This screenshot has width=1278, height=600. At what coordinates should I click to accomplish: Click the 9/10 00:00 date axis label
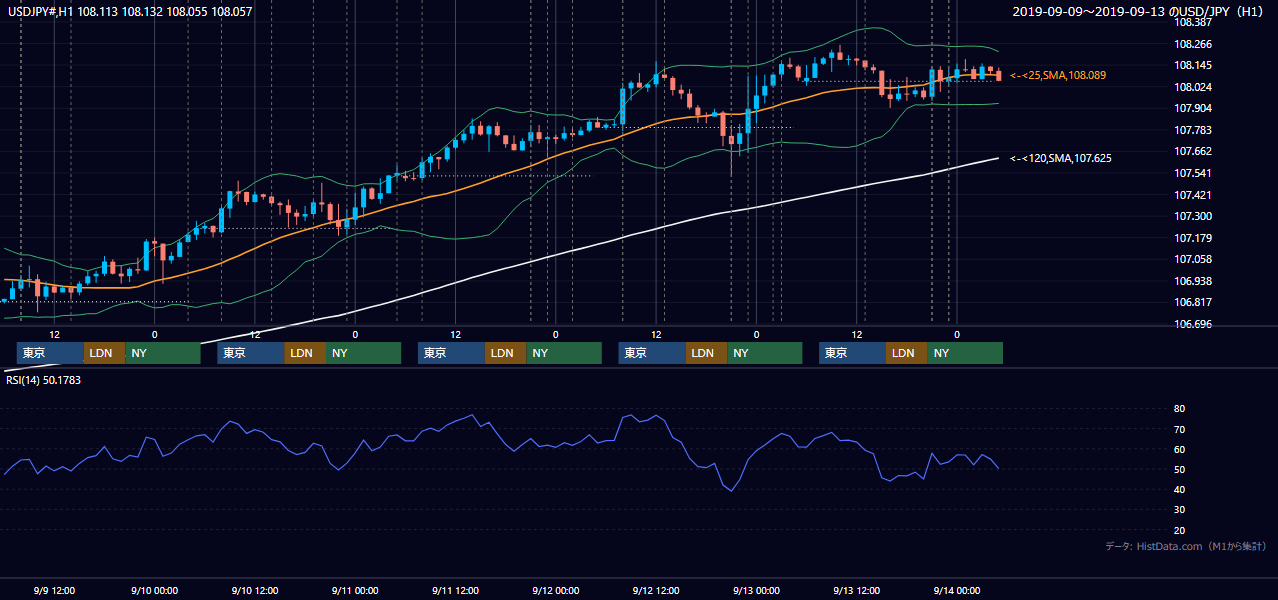pyautogui.click(x=155, y=590)
